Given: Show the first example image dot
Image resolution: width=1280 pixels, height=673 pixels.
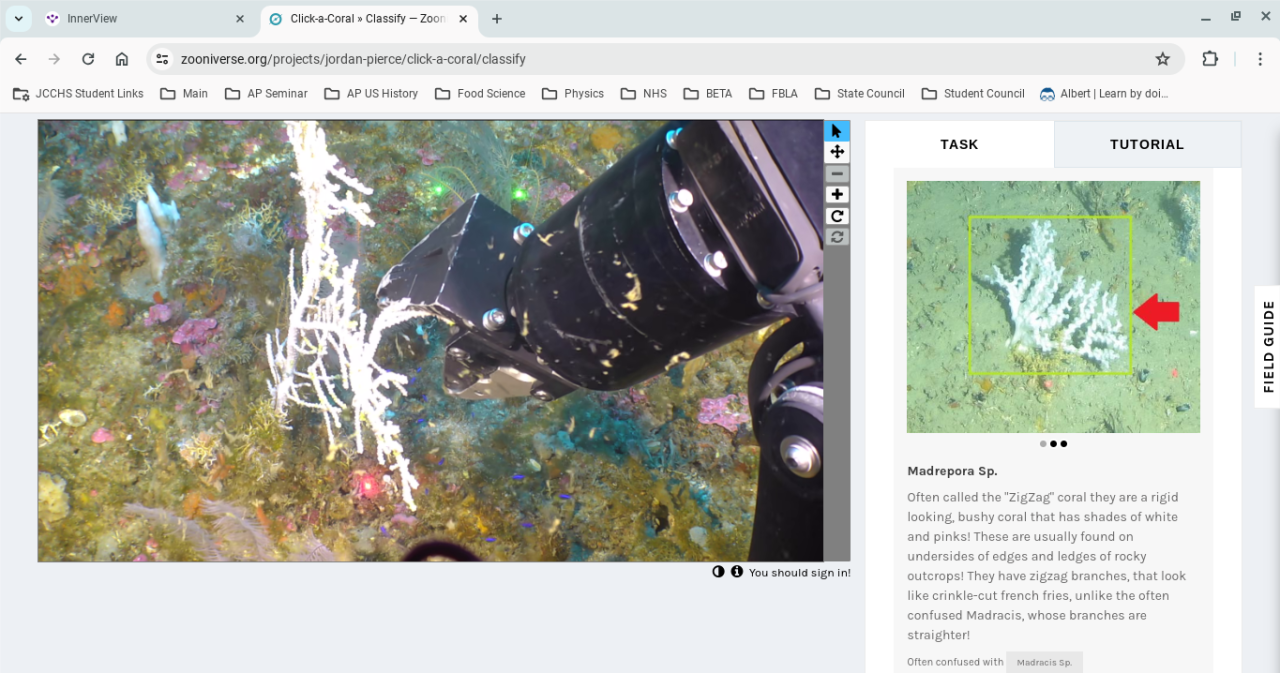Looking at the screenshot, I should [1043, 444].
